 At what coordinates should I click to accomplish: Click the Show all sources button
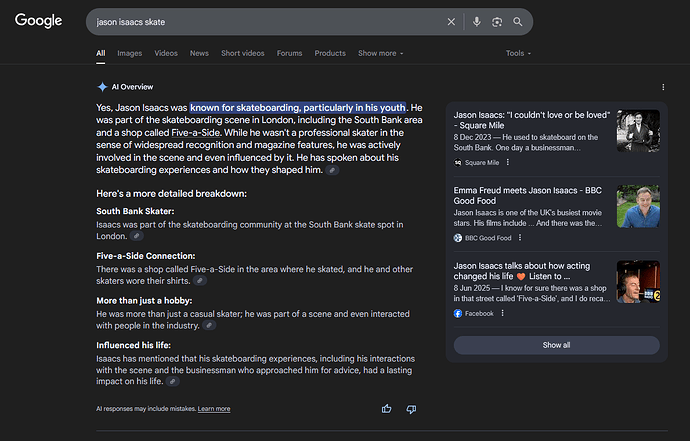point(557,345)
